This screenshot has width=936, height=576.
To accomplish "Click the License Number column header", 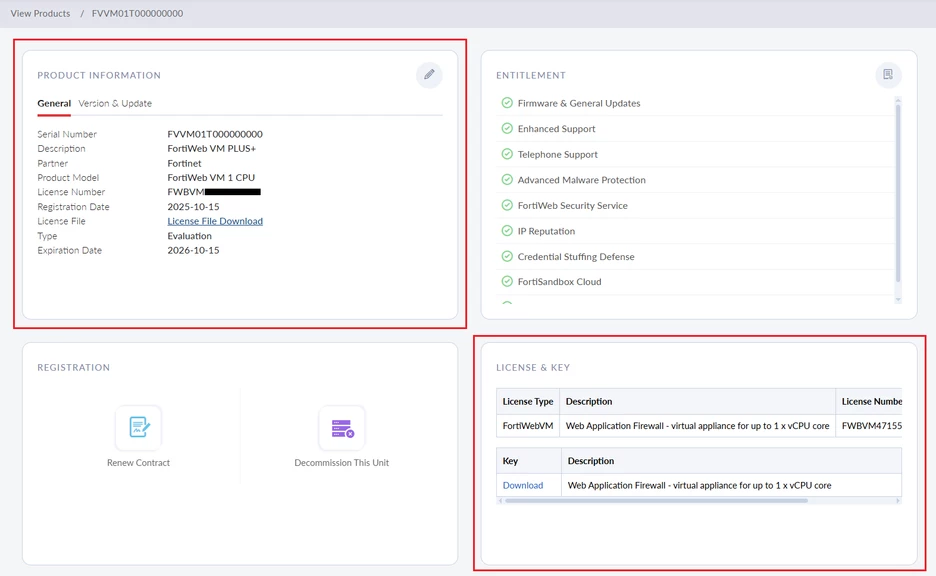I will (869, 402).
